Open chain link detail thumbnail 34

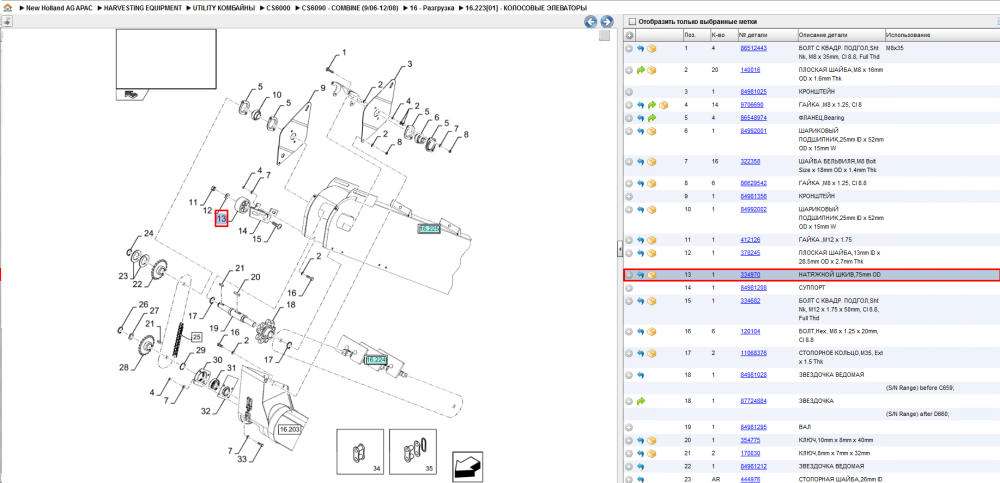pos(360,452)
